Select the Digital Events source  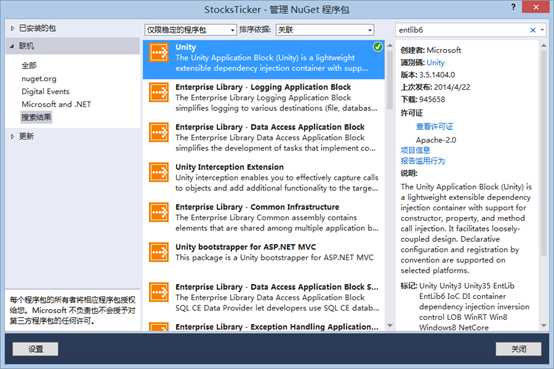point(46,91)
